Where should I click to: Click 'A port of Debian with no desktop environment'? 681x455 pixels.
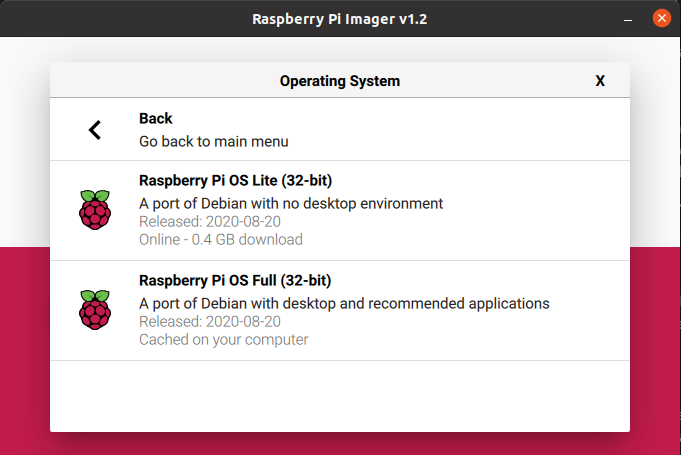coord(291,204)
